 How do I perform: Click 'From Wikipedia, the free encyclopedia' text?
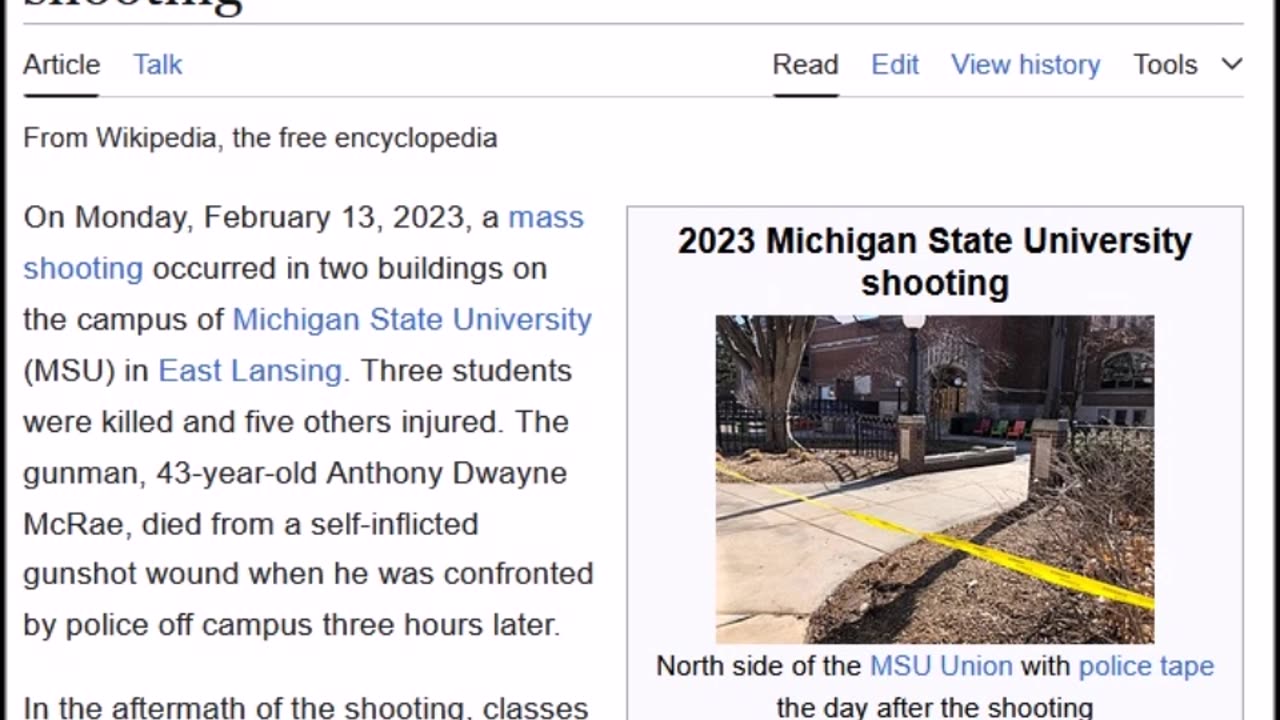coord(260,138)
